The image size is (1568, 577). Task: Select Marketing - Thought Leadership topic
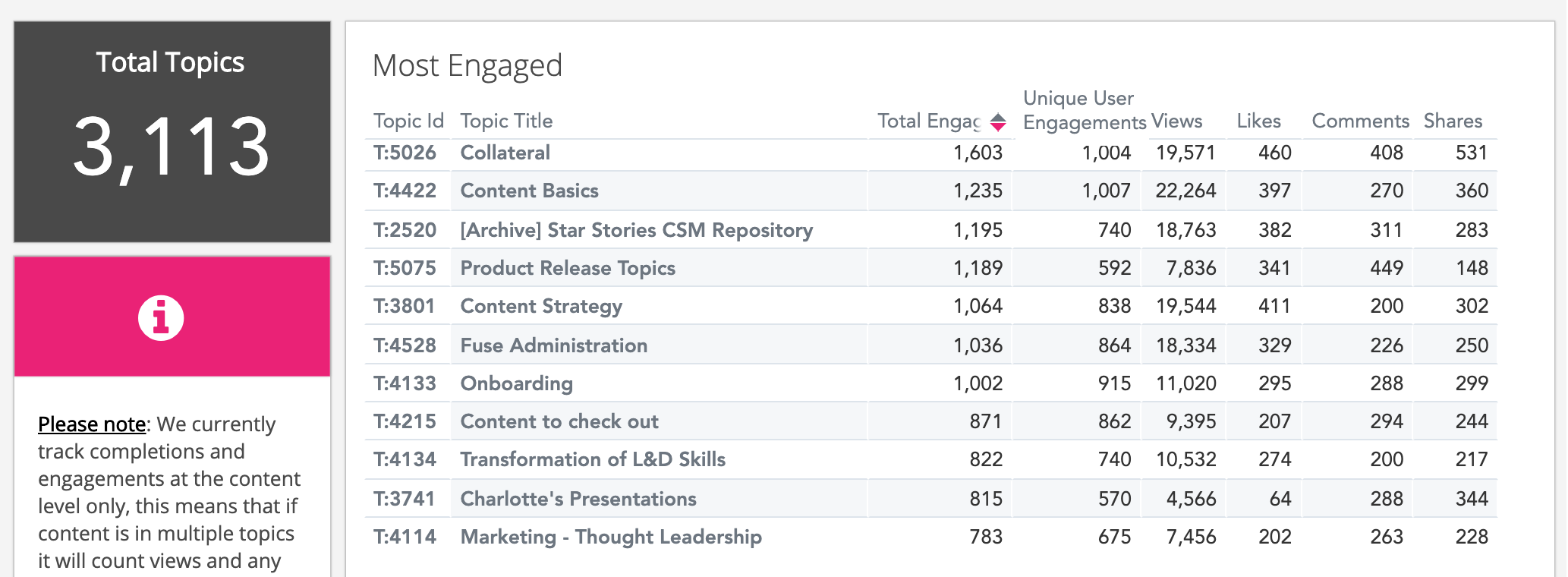pyautogui.click(x=611, y=537)
